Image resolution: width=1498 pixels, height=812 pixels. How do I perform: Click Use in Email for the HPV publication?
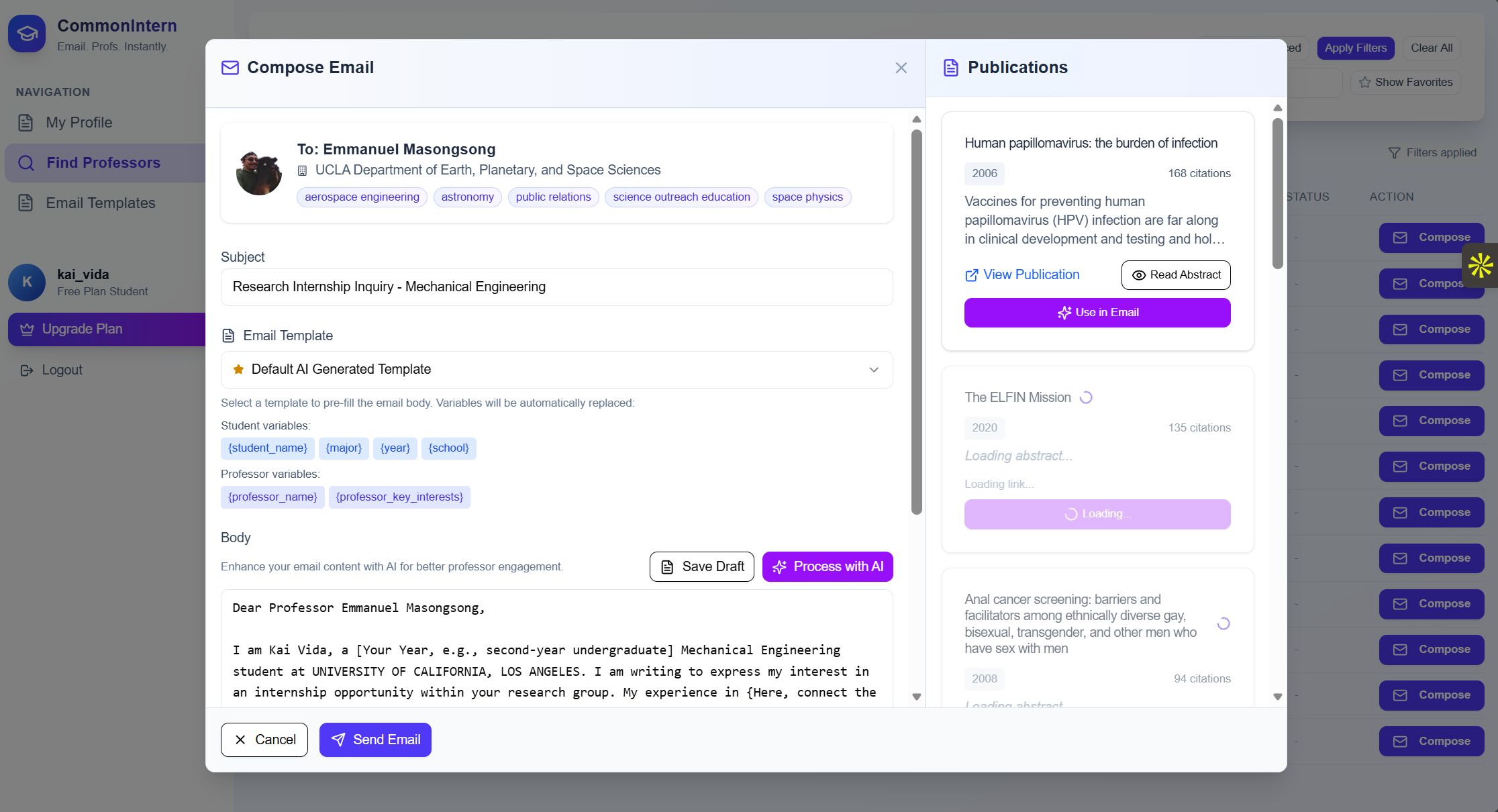coord(1097,312)
